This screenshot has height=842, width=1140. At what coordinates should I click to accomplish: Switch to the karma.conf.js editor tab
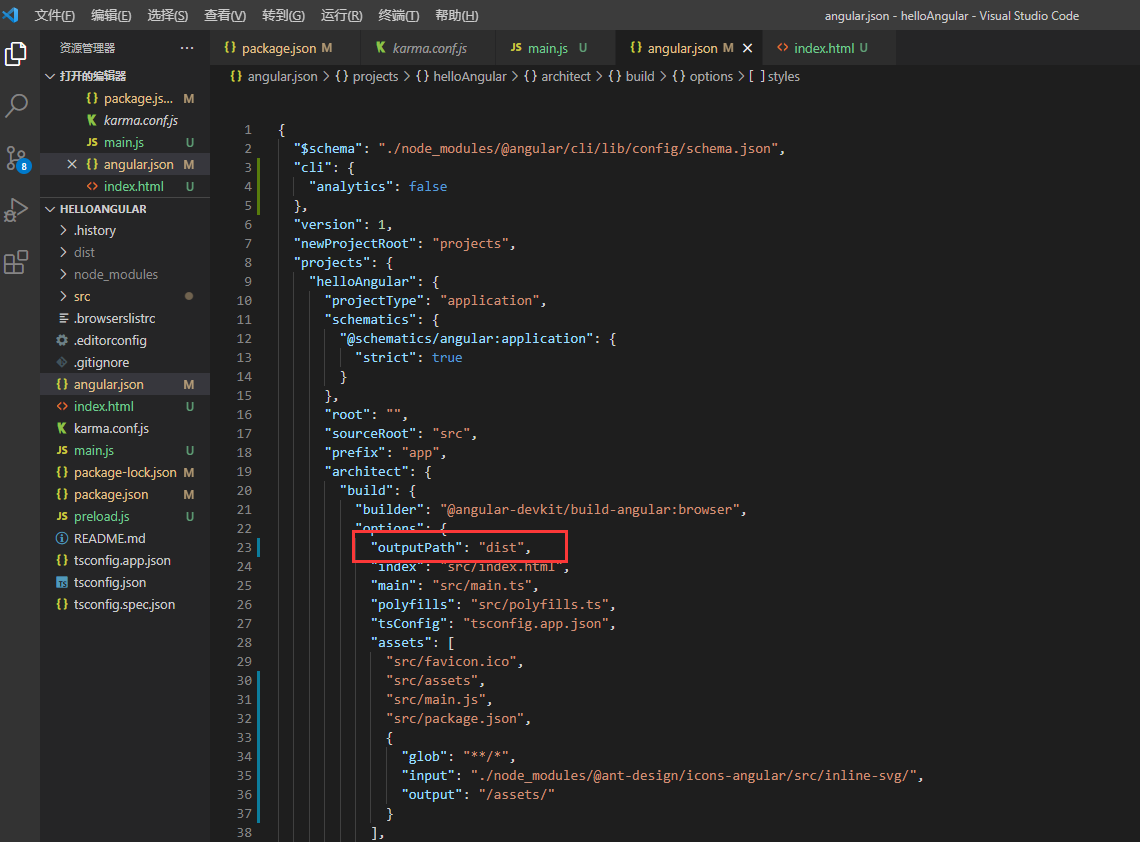coord(427,48)
